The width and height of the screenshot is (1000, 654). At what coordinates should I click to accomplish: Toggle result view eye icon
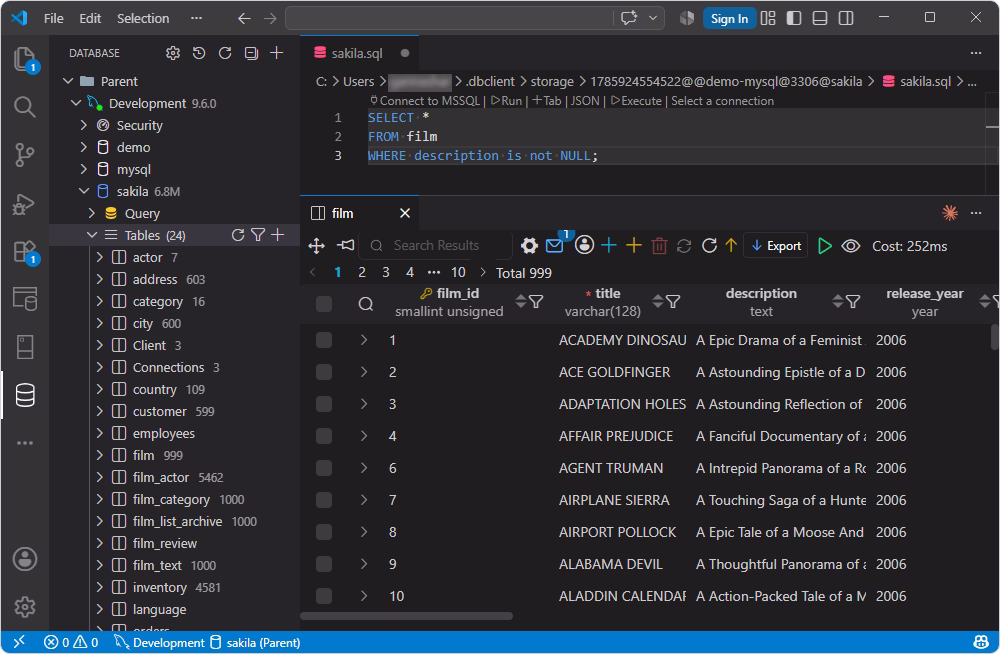point(851,246)
